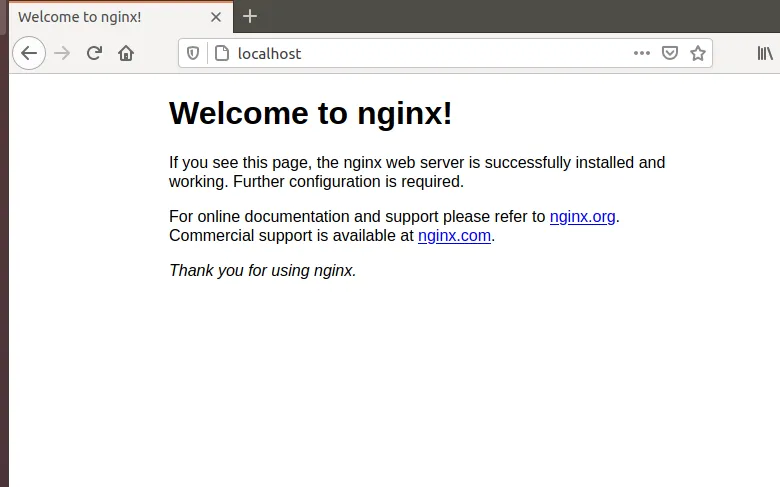Click 'For online documentation and support' text
The image size is (780, 487).
pos(304,216)
